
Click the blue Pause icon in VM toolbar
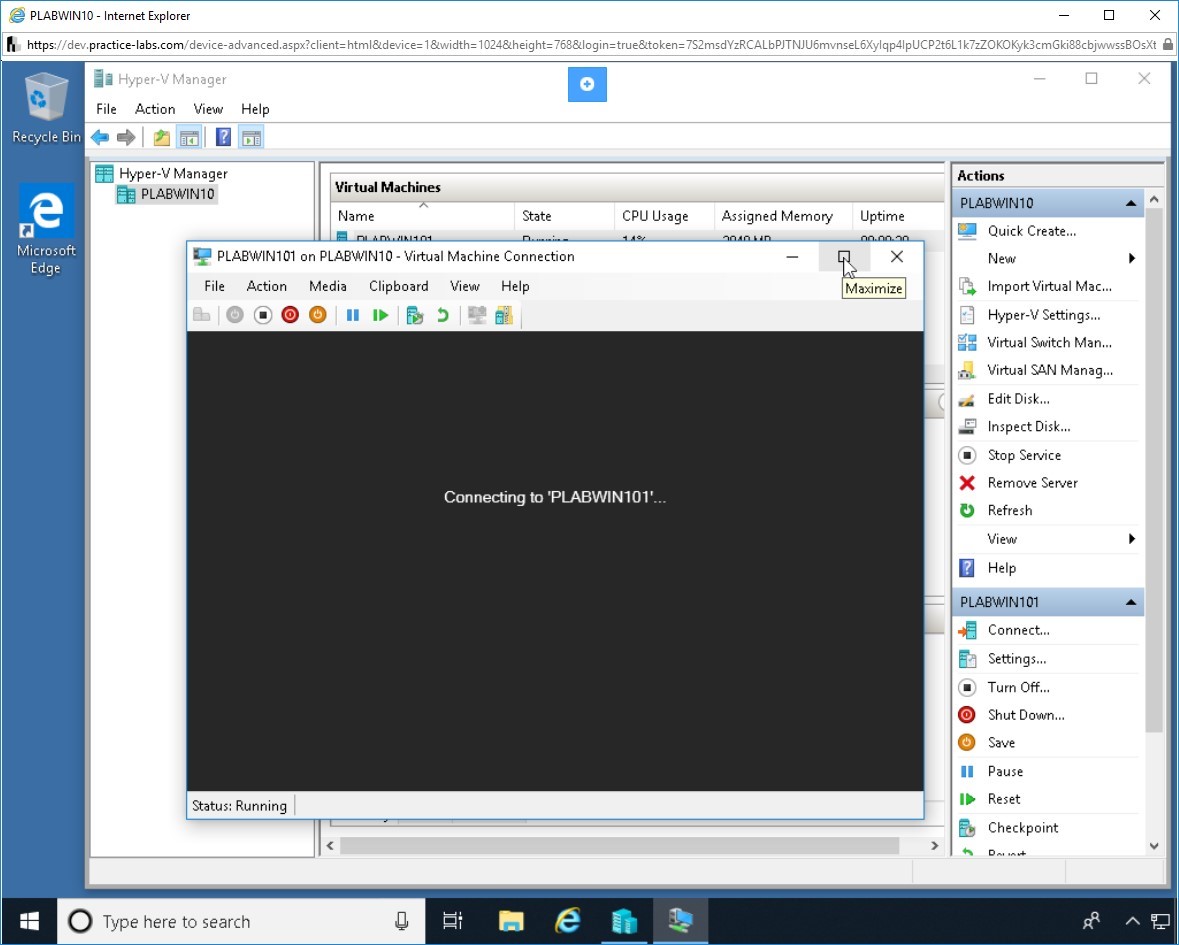click(353, 315)
